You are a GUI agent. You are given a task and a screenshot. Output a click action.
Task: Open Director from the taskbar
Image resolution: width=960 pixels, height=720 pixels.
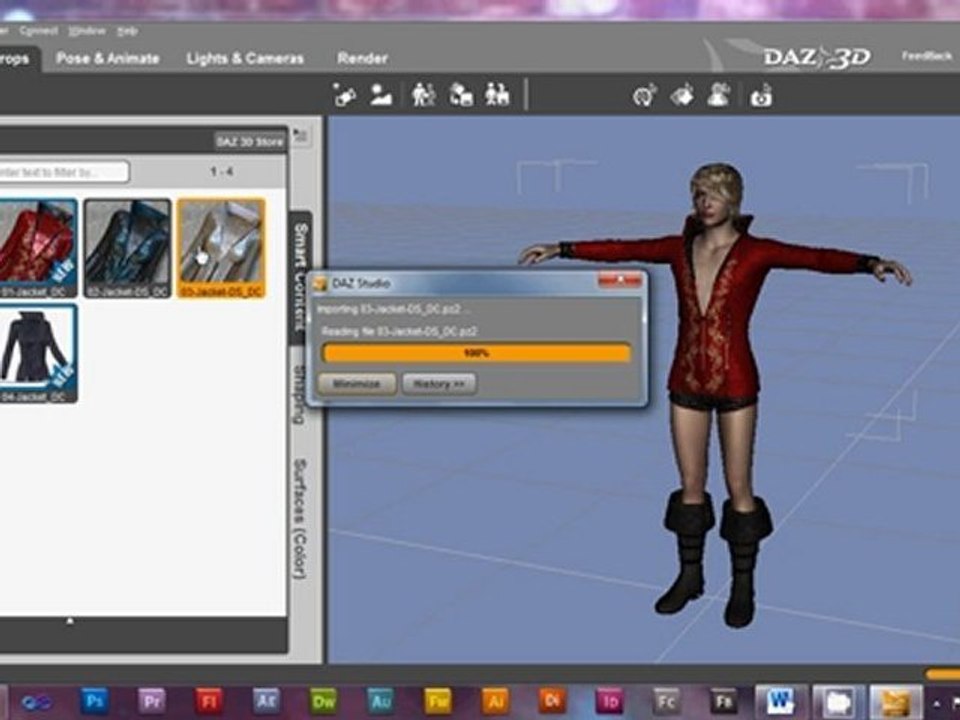(552, 701)
